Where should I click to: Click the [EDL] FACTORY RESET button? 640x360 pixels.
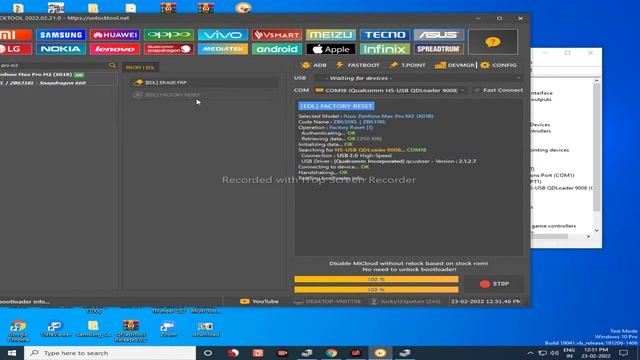[x=204, y=95]
